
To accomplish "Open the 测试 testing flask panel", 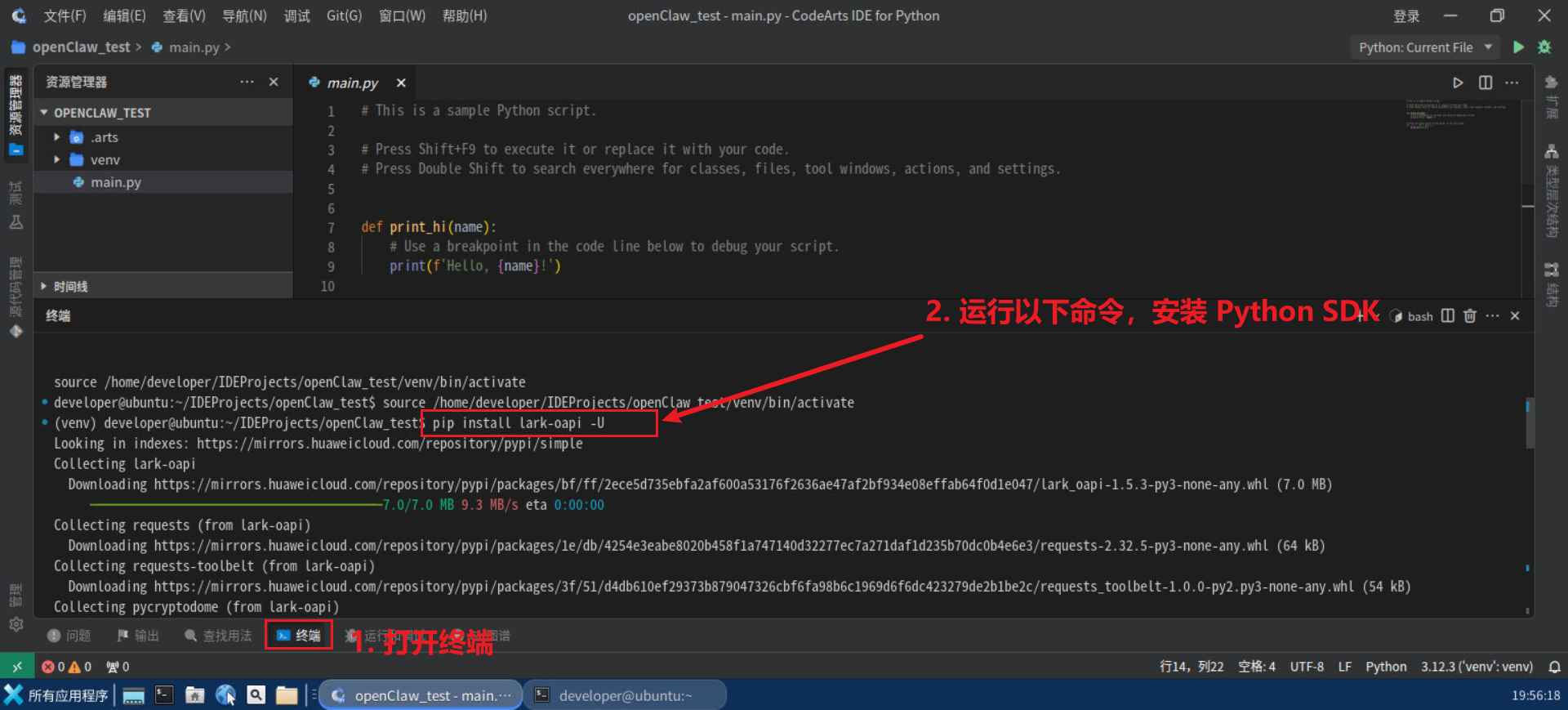I will (16, 205).
